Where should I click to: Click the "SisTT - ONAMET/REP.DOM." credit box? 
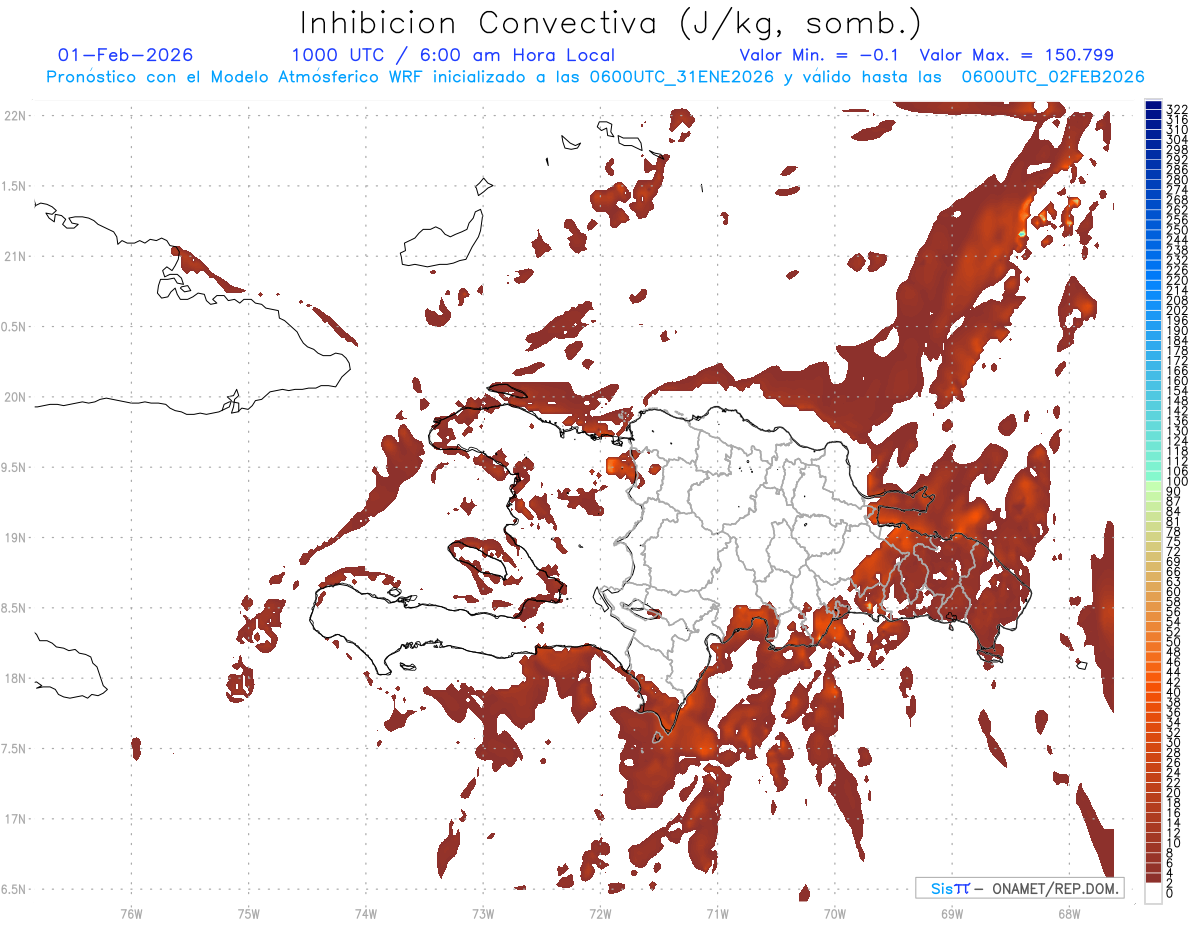tap(1020, 888)
